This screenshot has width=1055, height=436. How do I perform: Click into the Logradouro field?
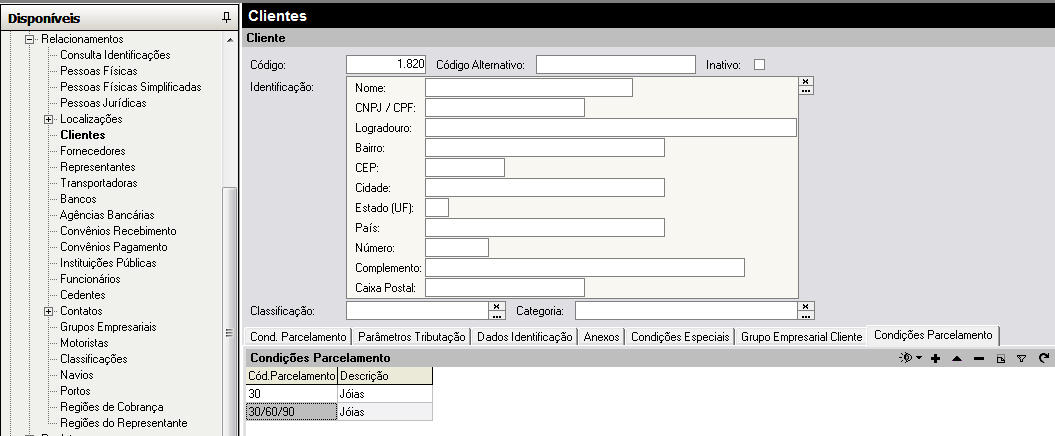click(611, 128)
